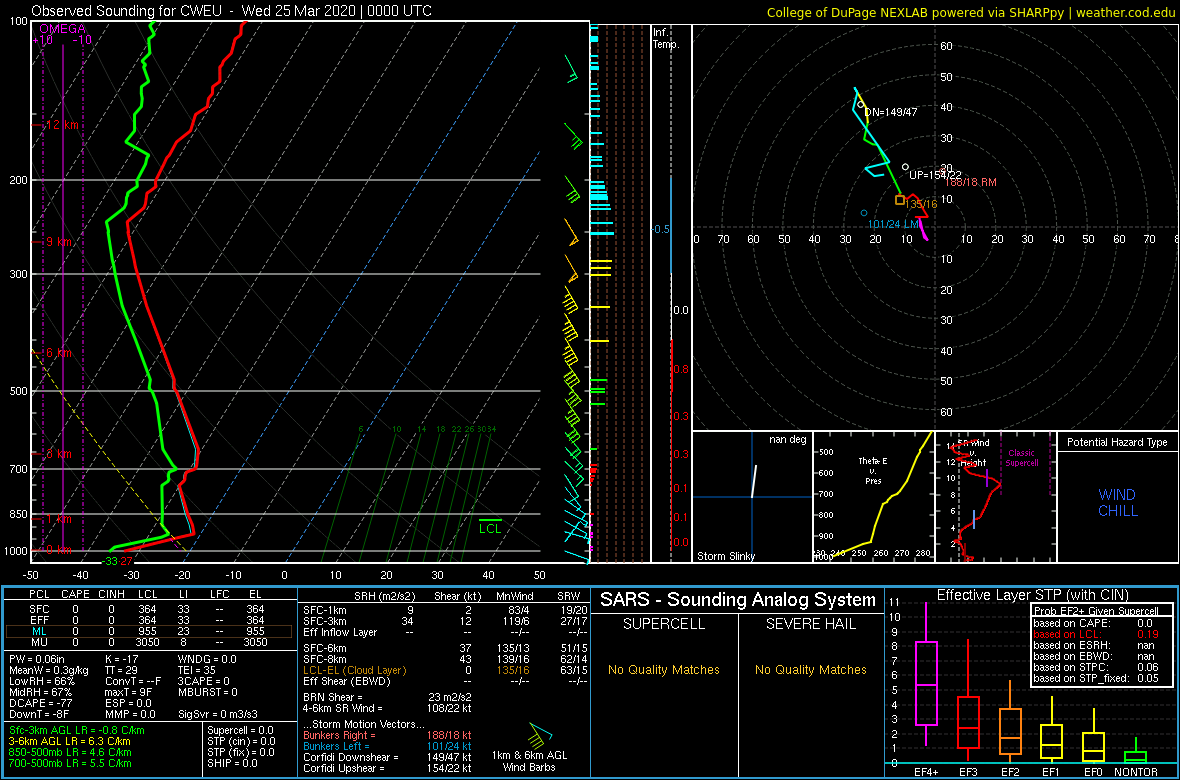Click the SFC-3km shear row label
Image resolution: width=1180 pixels, height=780 pixels.
point(324,620)
